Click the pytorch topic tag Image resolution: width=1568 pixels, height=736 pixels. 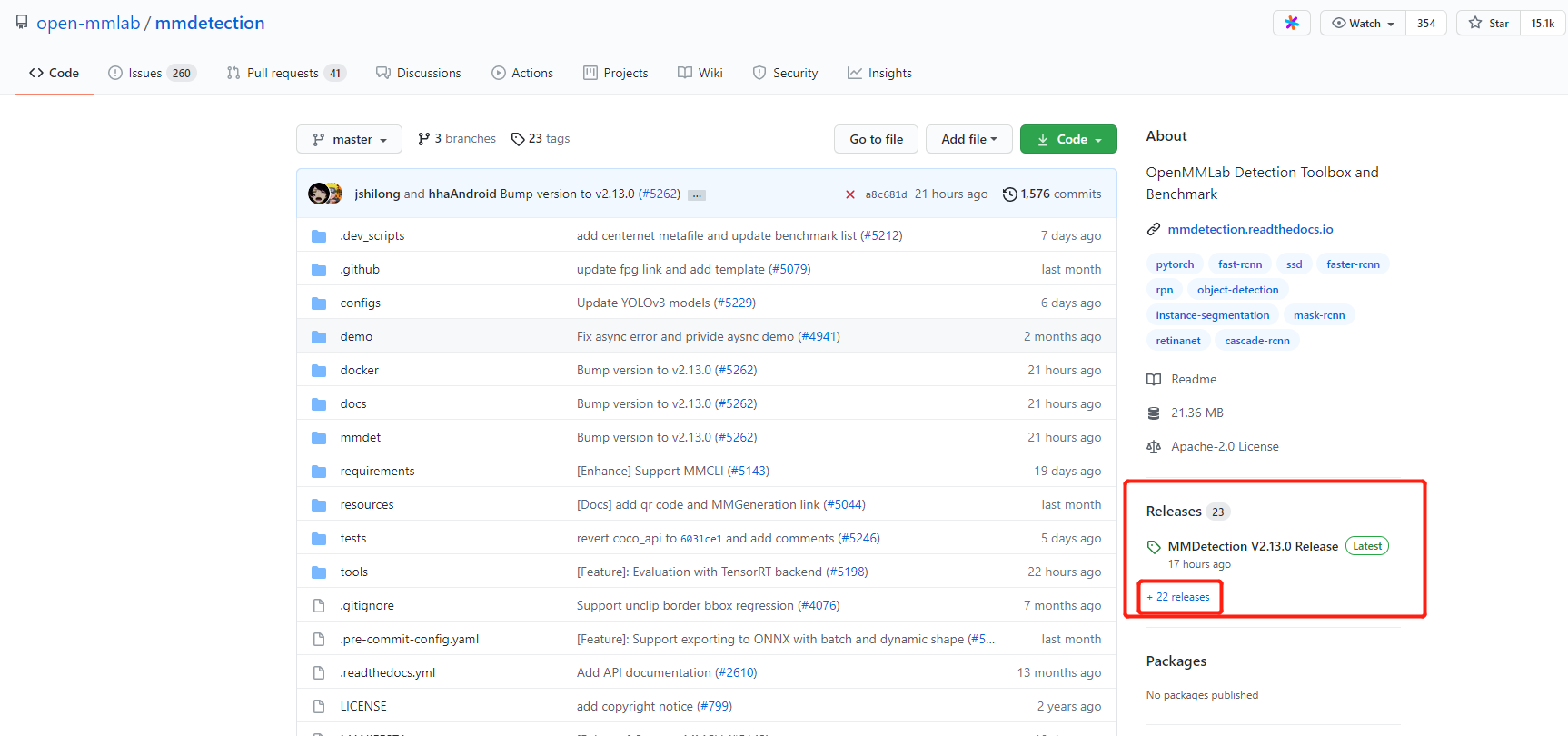1175,264
